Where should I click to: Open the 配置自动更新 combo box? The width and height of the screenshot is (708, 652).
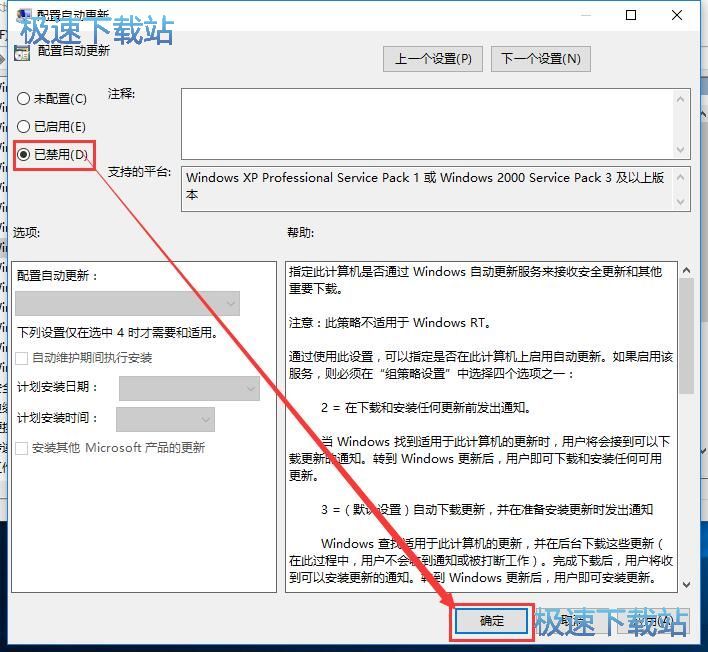tap(127, 303)
